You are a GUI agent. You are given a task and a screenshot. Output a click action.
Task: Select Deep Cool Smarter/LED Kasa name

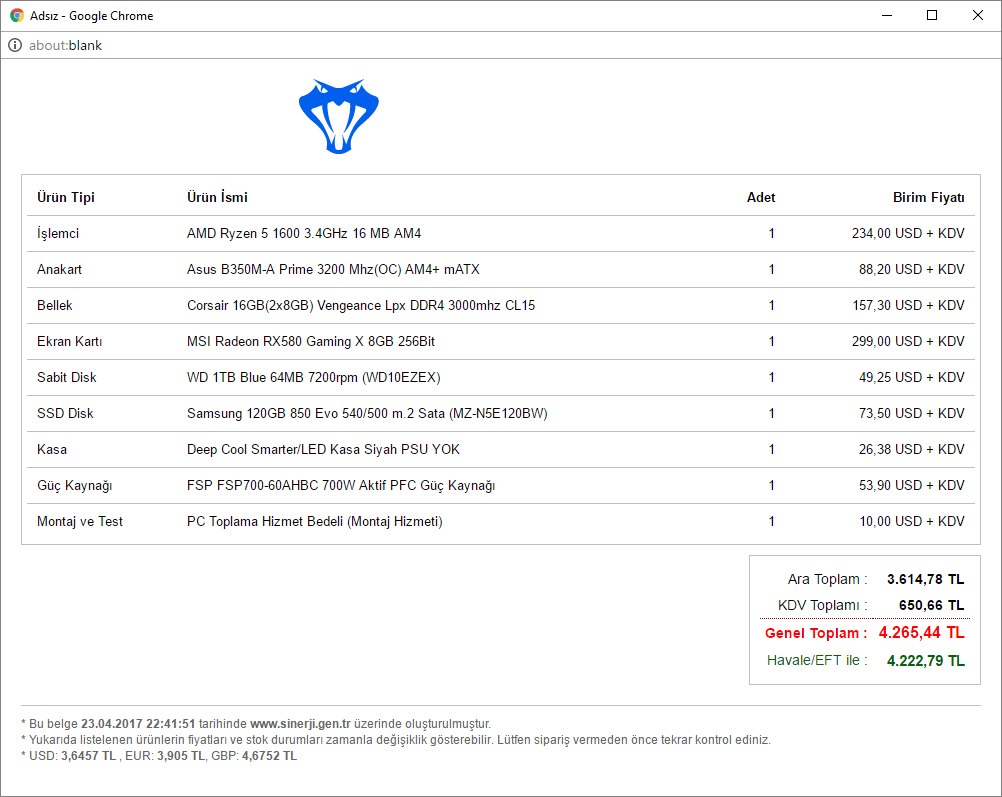tap(323, 449)
